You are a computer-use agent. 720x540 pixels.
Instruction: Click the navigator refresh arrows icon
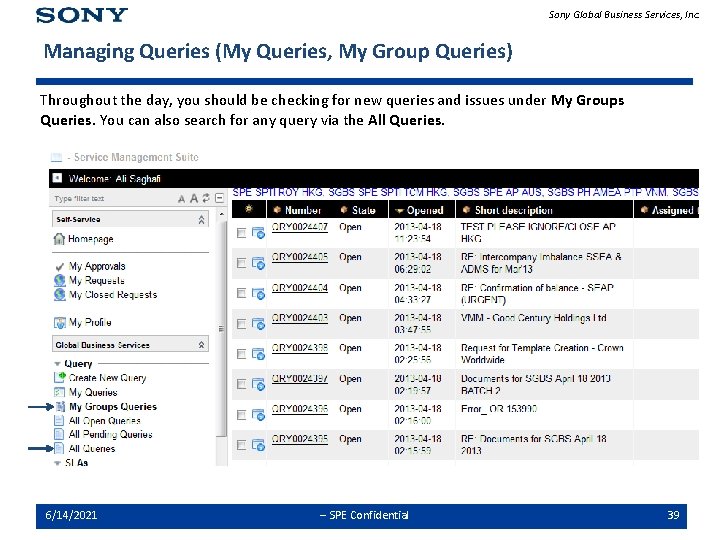coord(206,198)
